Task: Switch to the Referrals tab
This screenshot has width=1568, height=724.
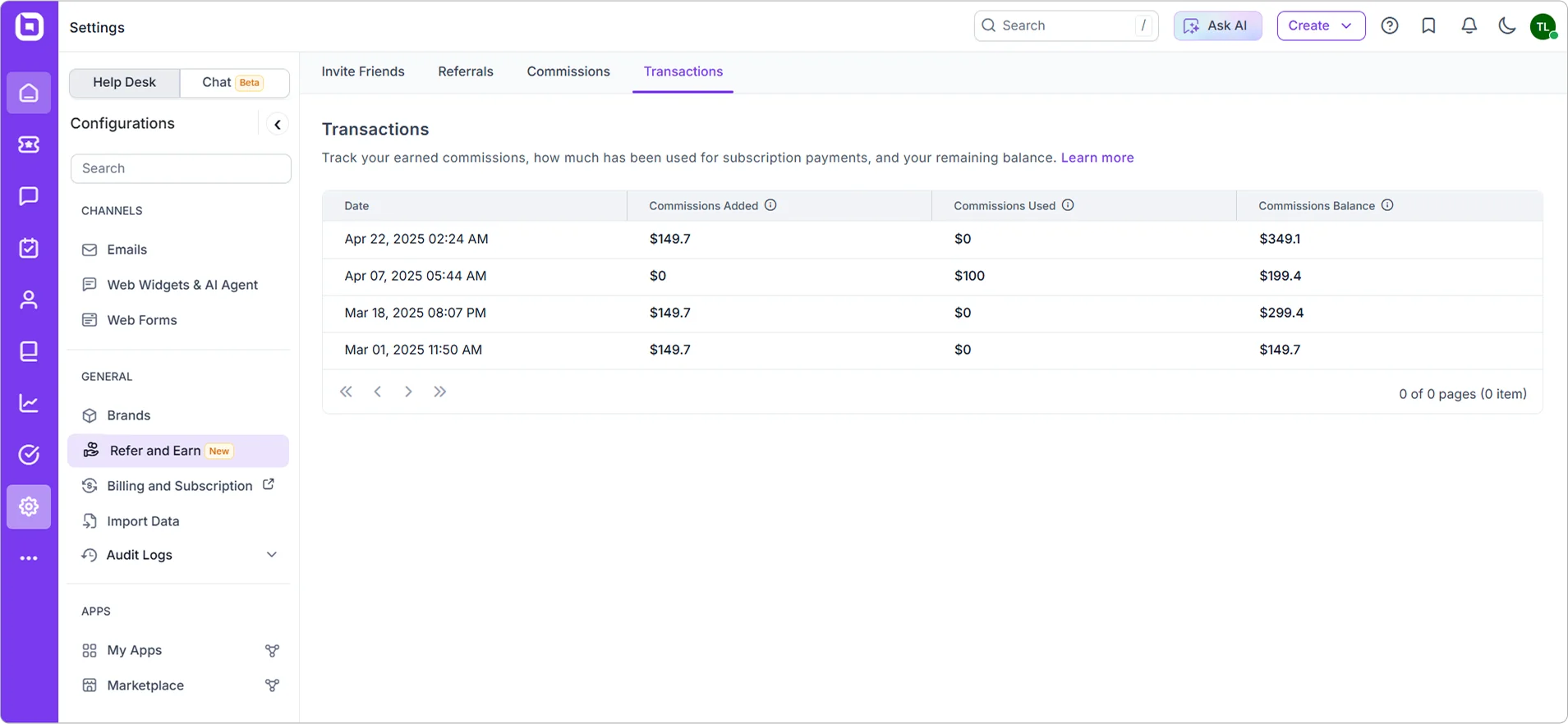Action: click(466, 71)
